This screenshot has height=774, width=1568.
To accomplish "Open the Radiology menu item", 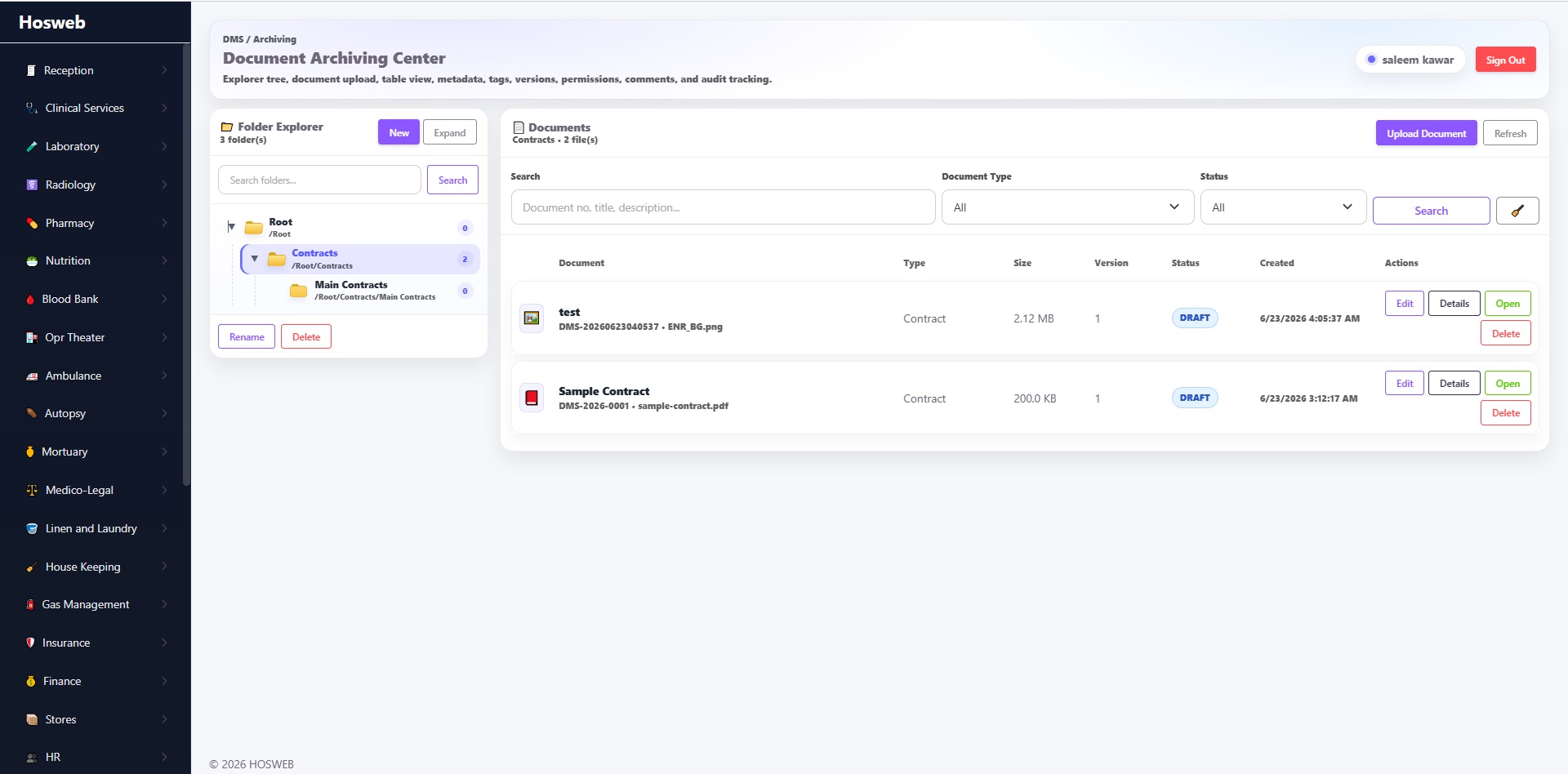I will (x=95, y=185).
